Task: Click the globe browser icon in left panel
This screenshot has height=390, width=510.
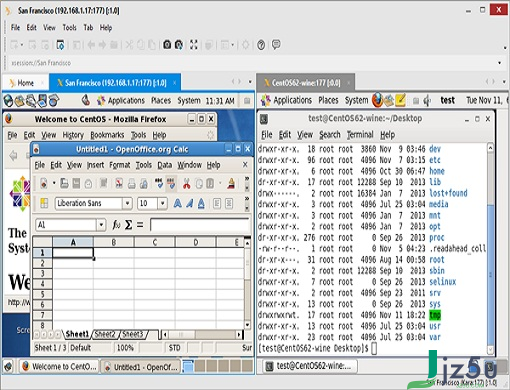Action: [x=8, y=101]
